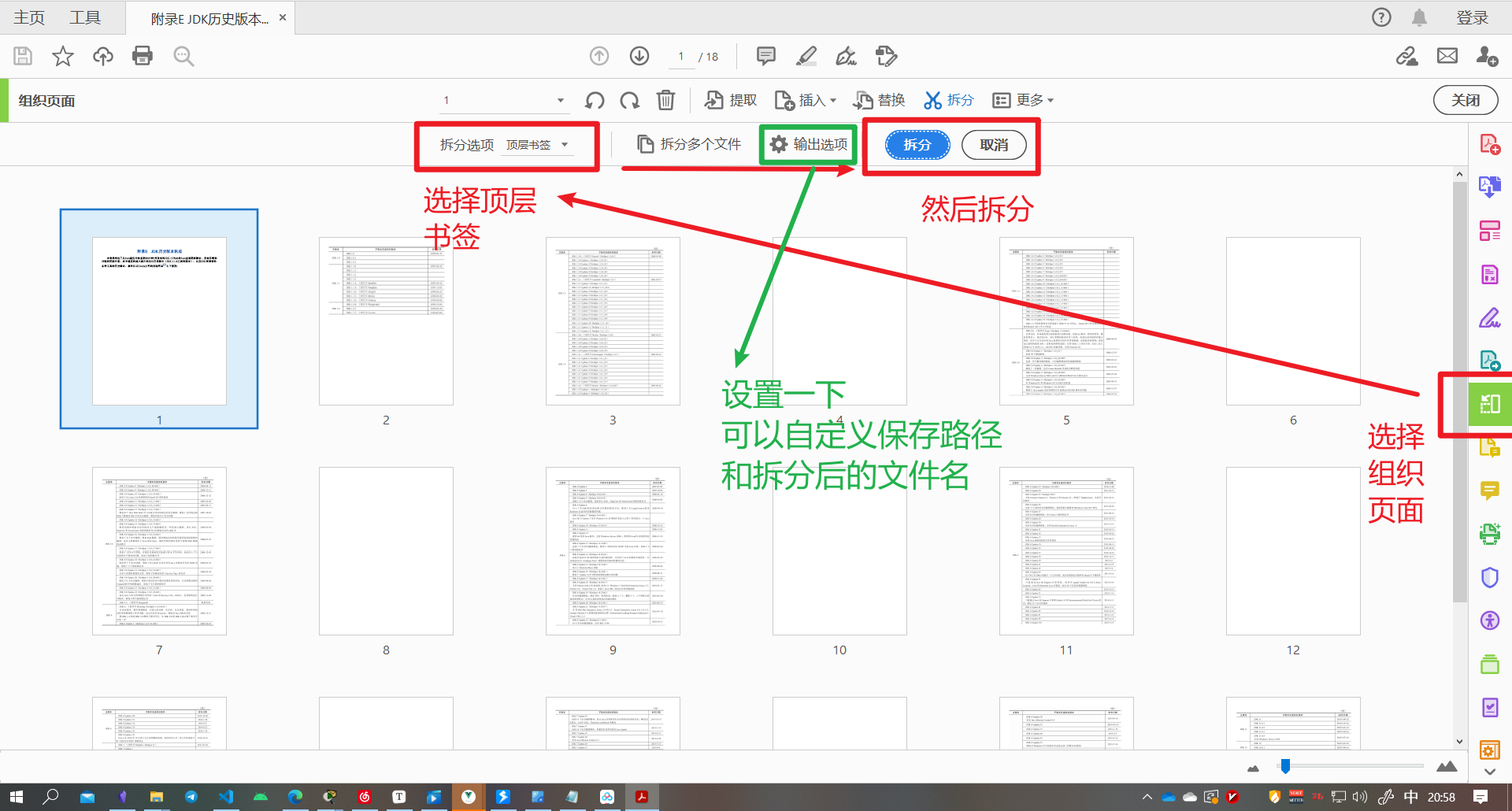Screen dimensions: 1512x811
Task: Switch to the 主页 tab
Action: click(x=29, y=17)
